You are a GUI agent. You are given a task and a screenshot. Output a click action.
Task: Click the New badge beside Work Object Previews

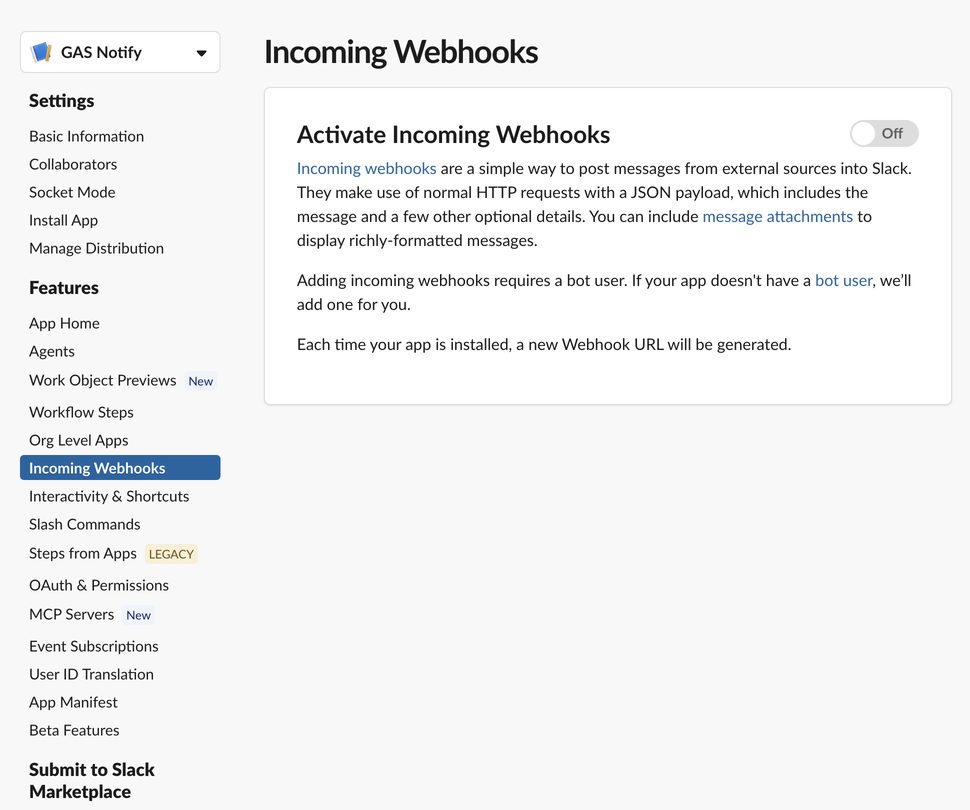point(200,381)
